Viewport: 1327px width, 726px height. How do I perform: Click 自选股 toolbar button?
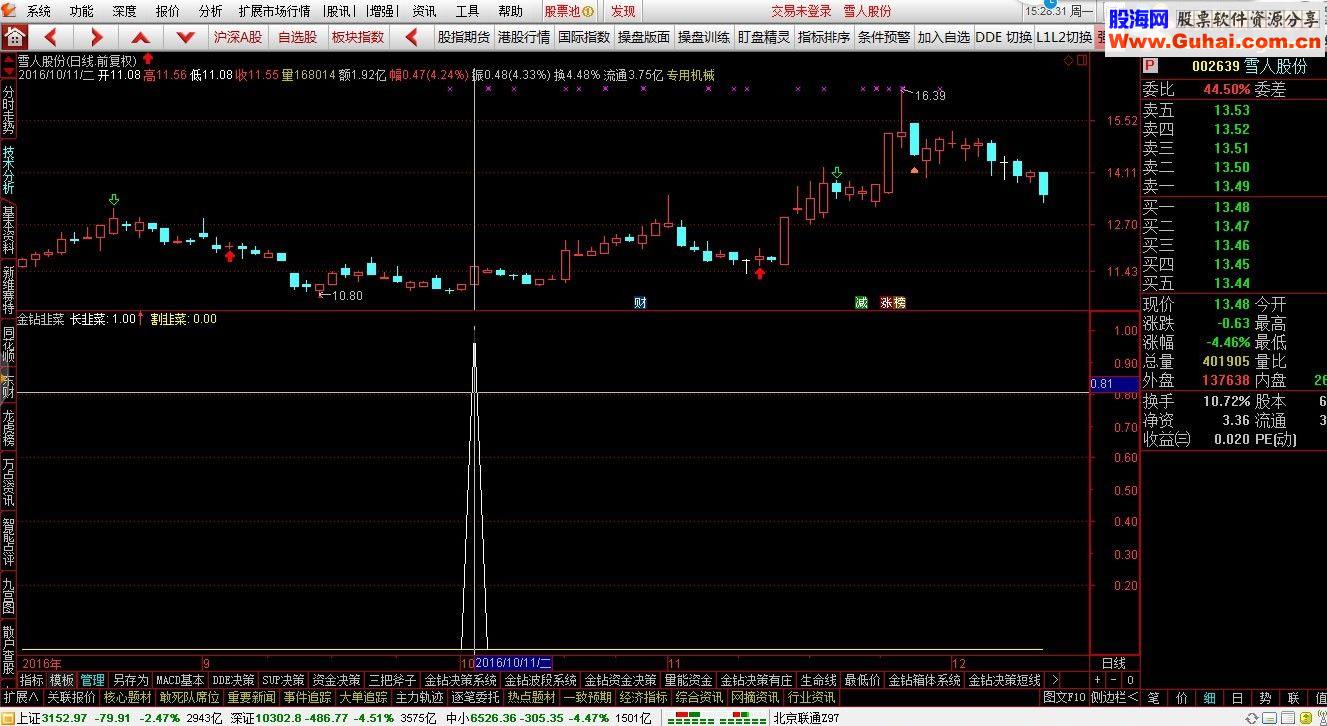(297, 37)
